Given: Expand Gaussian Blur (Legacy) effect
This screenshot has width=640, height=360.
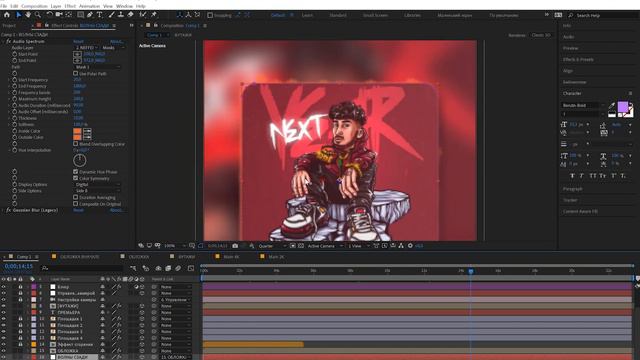Looking at the screenshot, I should click(3, 210).
